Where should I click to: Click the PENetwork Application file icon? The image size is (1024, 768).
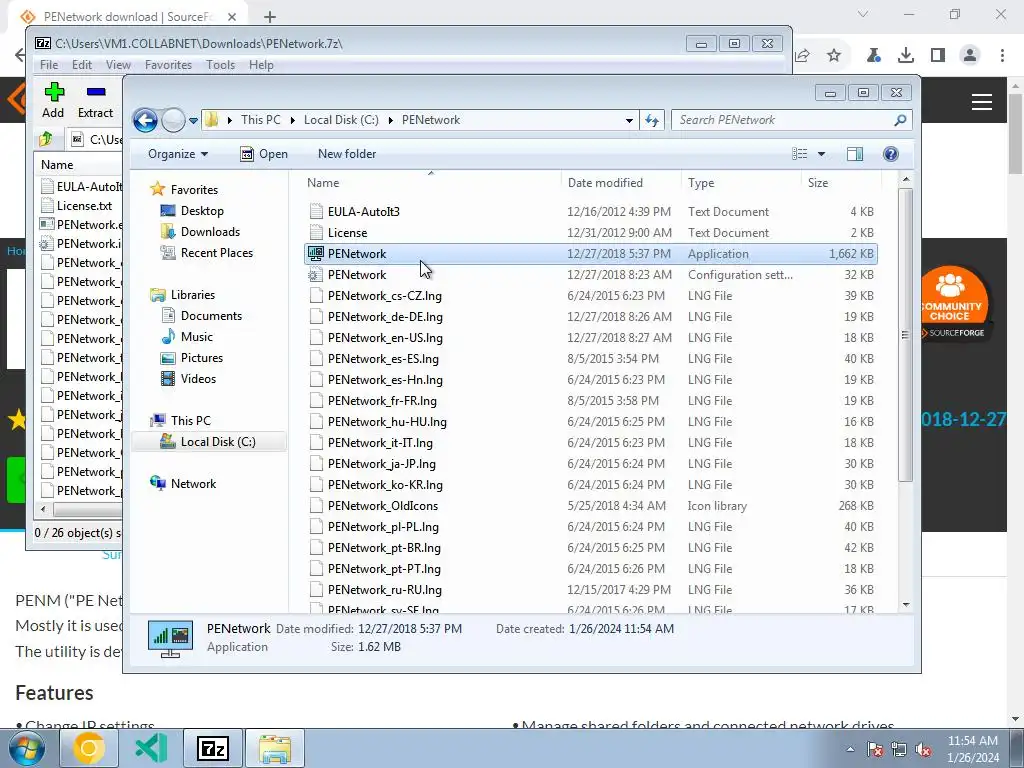[316, 254]
